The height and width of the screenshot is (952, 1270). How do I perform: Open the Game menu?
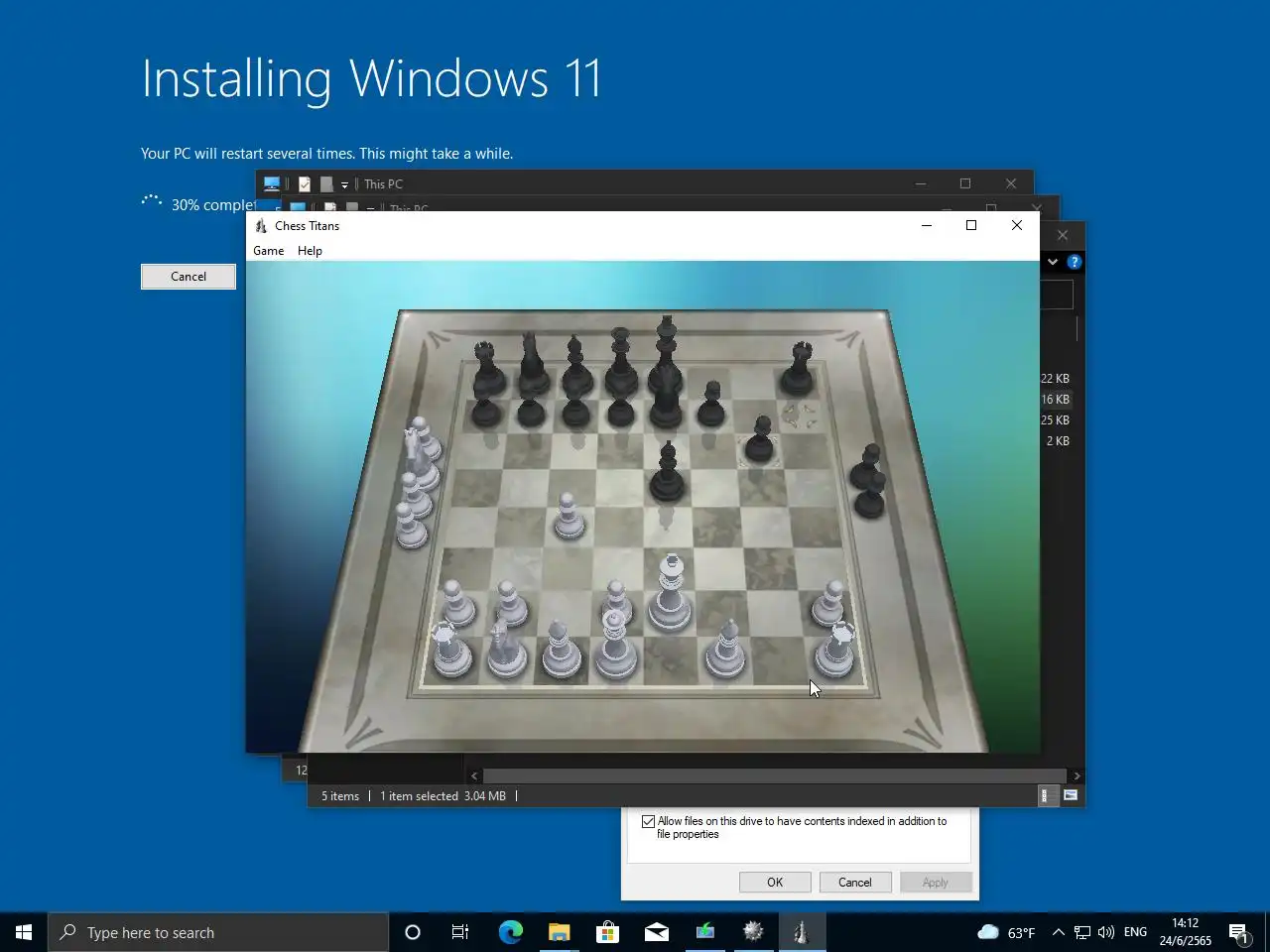[269, 251]
